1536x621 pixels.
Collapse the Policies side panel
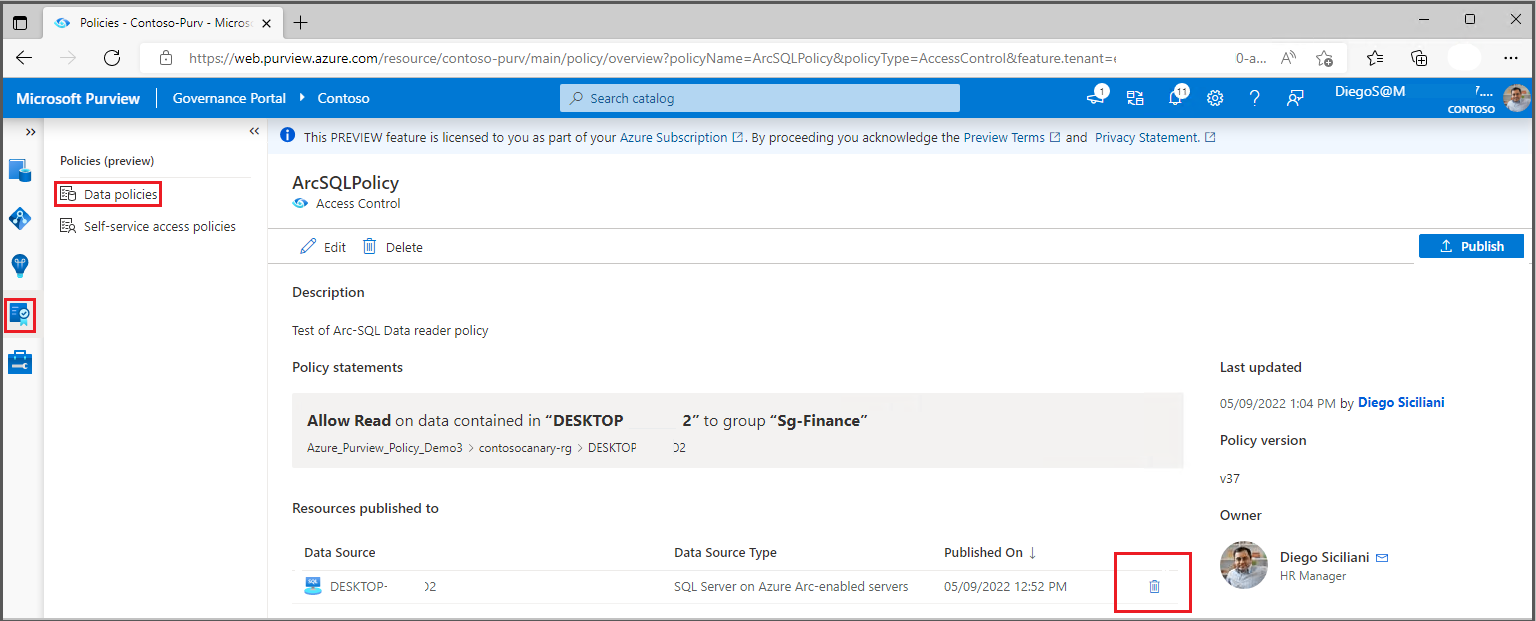click(254, 131)
